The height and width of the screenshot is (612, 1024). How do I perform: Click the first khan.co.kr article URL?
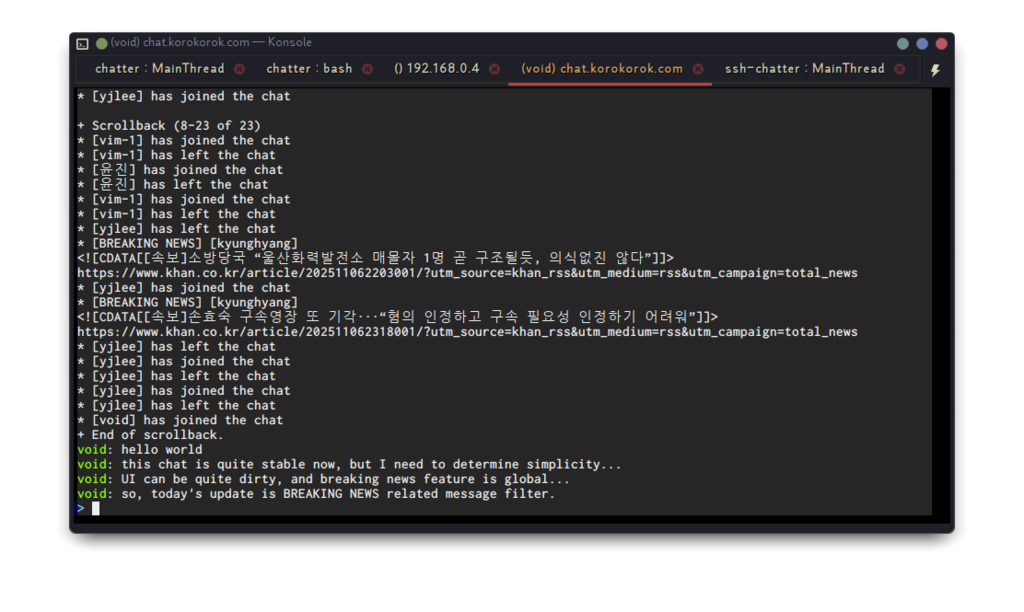coord(467,273)
